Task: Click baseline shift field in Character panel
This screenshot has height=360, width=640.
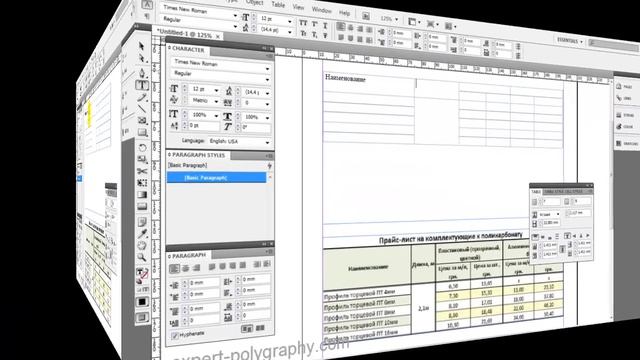Action: coord(204,126)
